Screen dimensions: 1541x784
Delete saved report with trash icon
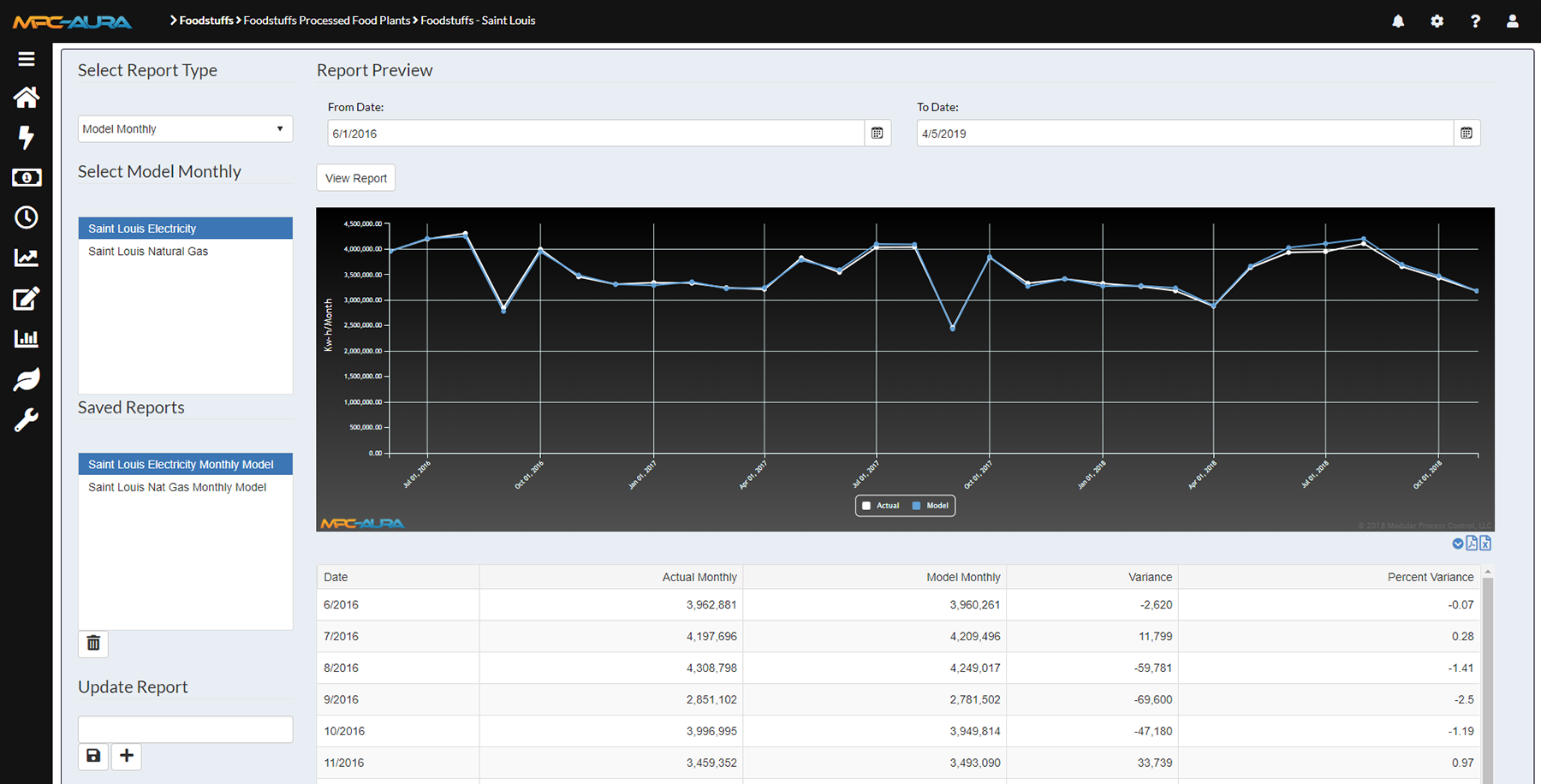point(93,644)
